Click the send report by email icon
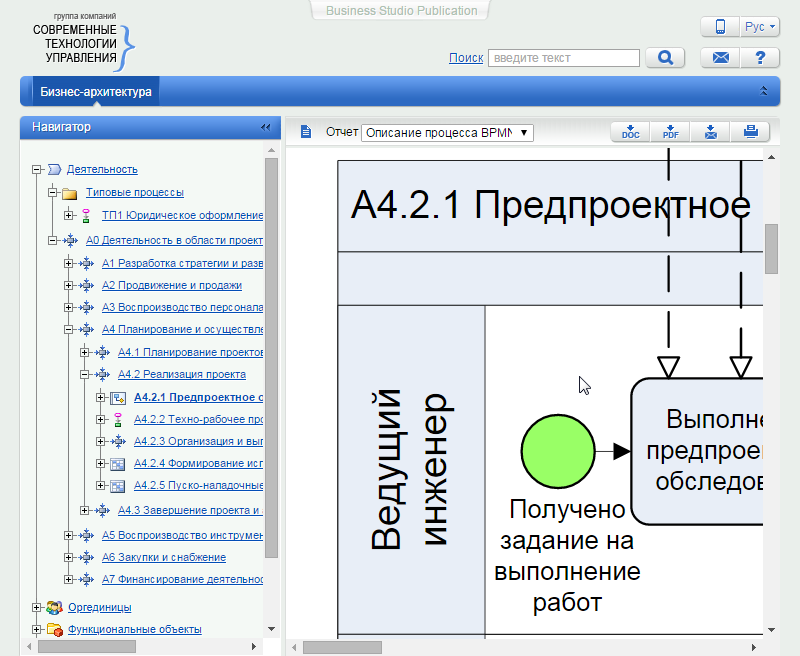800x656 pixels. (710, 132)
